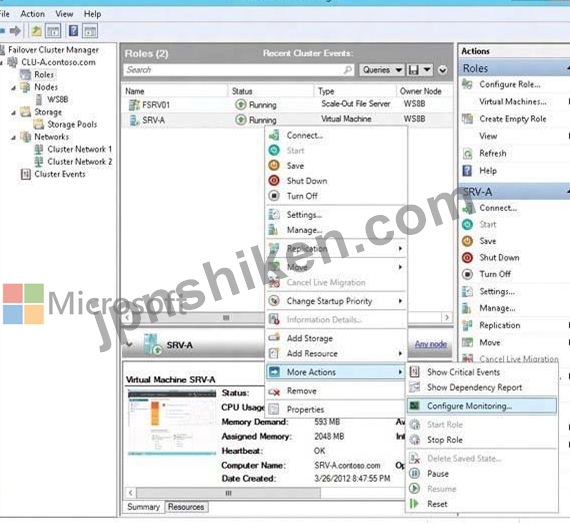Expand the round chevron beside Queries
The image size is (570, 523).
click(x=442, y=70)
